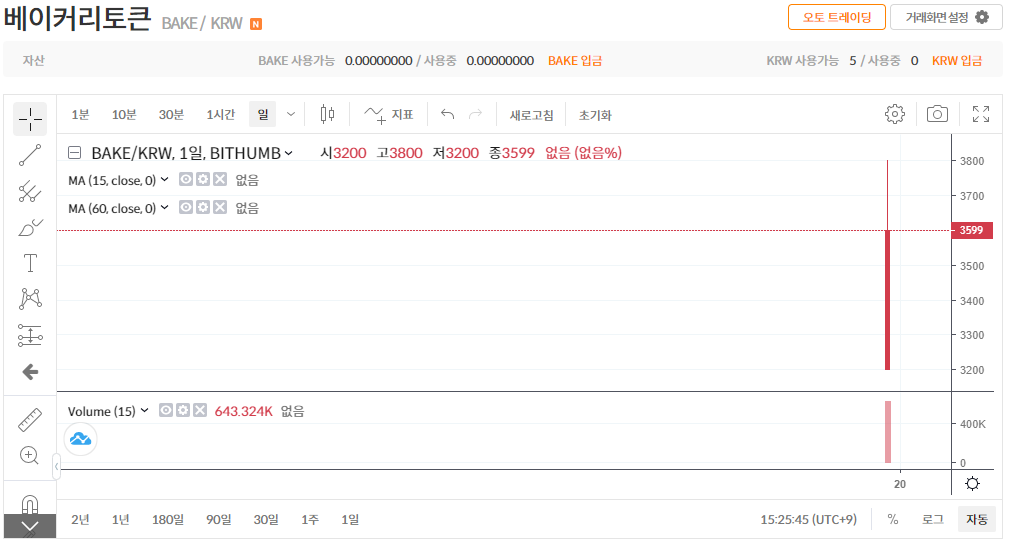
Task: Expand the Volume (15) dropdown
Action: [145, 411]
